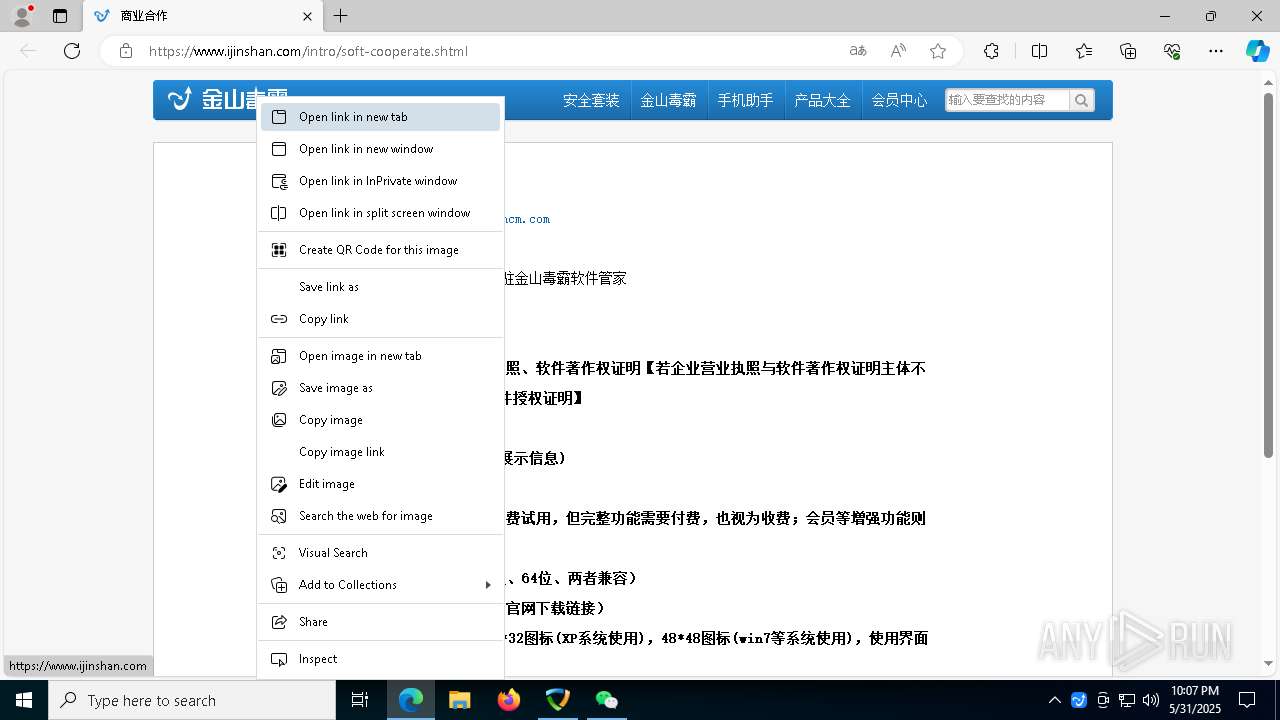Open Task View on taskbar
This screenshot has width=1280, height=720.
(360, 700)
